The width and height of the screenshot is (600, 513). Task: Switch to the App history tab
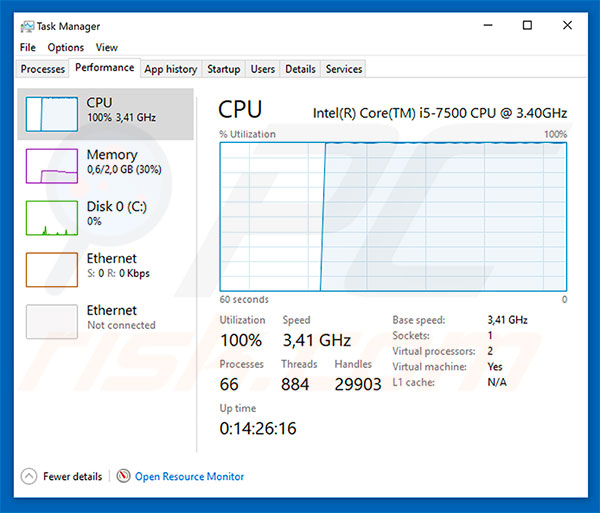(170, 69)
